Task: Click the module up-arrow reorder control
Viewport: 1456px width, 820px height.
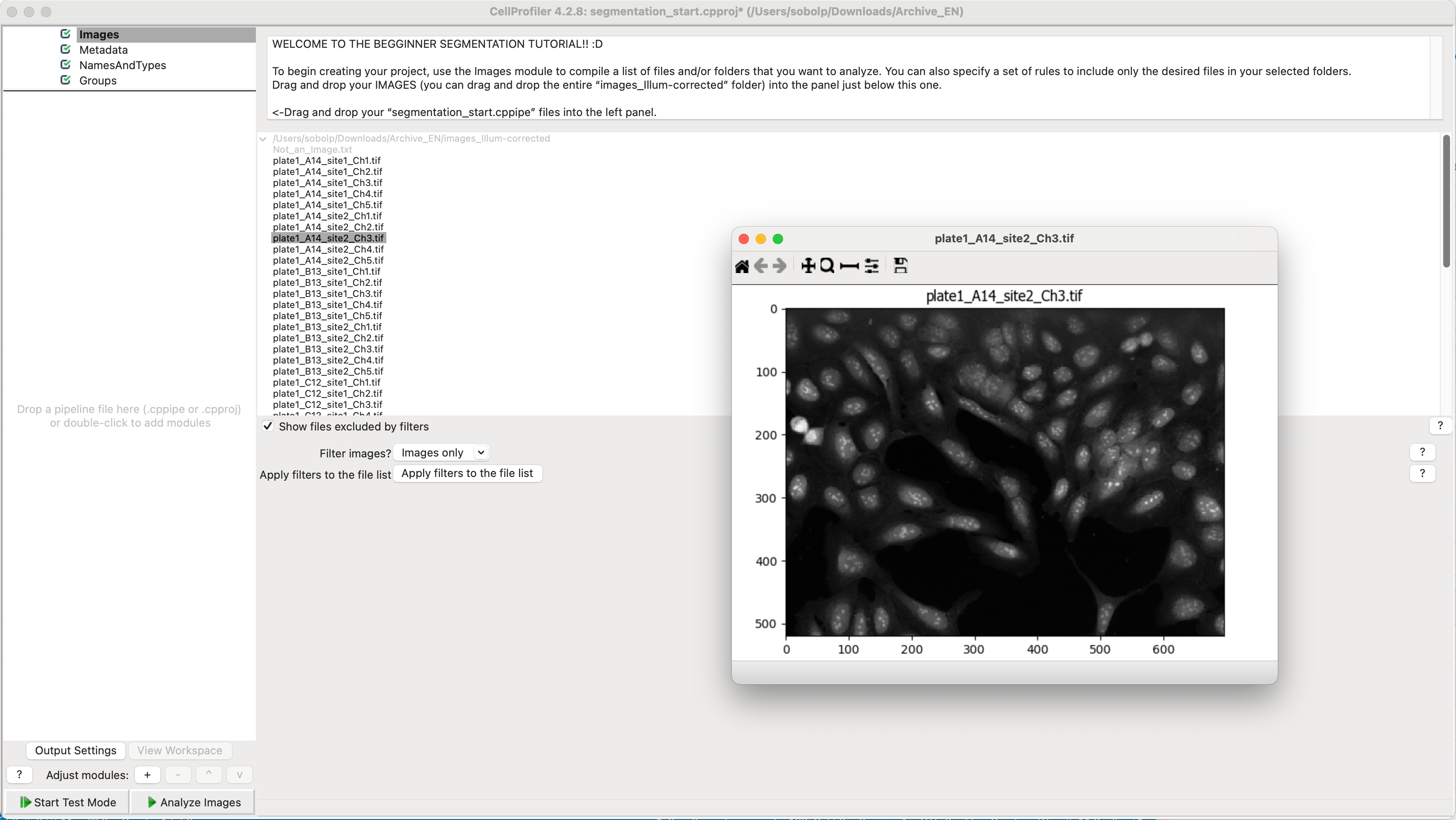Action: point(209,775)
